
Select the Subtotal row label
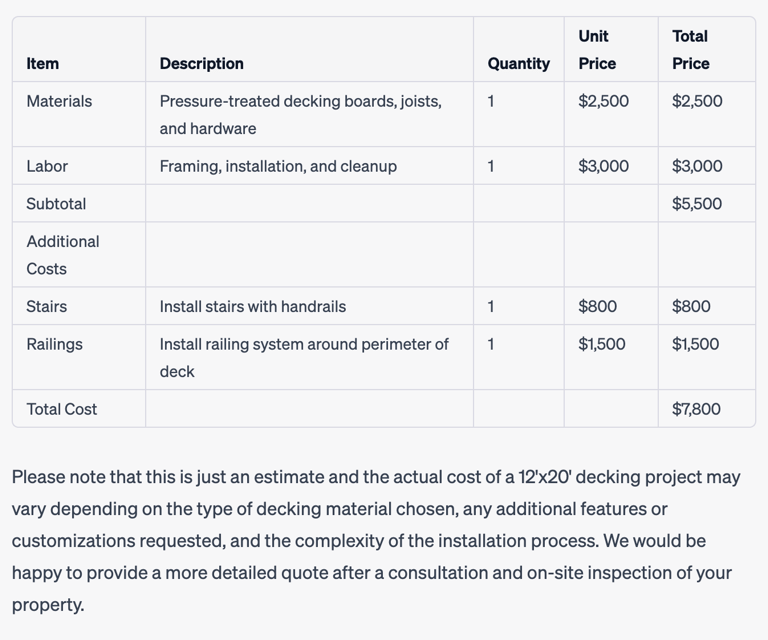click(56, 204)
